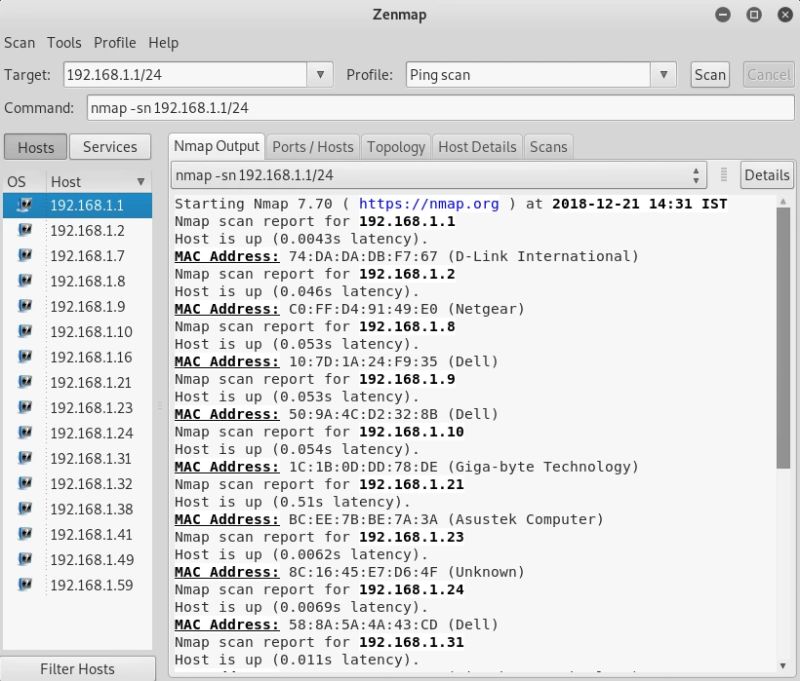Viewport: 800px width, 681px height.
Task: Click the OS icon beside 192.168.1.41
Action: (24, 535)
